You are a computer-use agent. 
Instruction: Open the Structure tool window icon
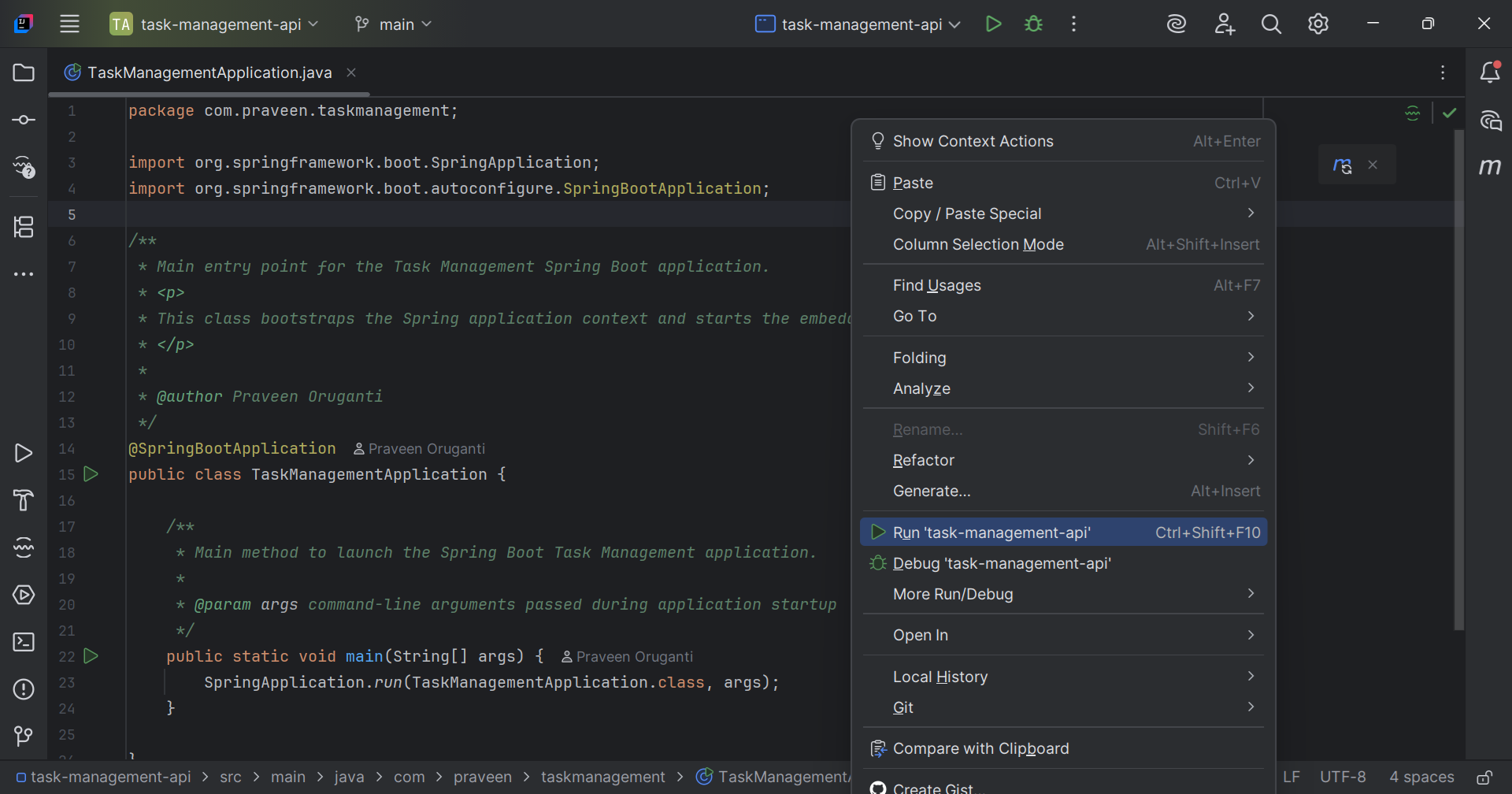(24, 227)
